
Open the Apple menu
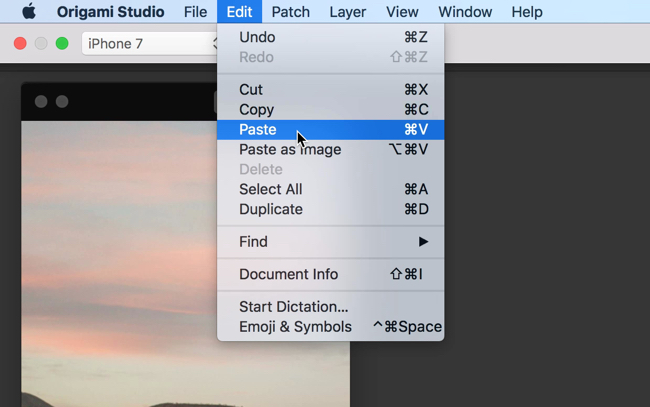click(28, 12)
